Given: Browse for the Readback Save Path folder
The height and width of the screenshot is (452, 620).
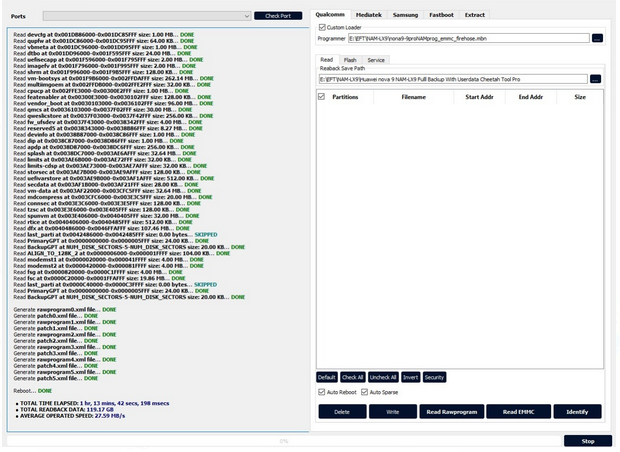Looking at the screenshot, I should coord(595,79).
